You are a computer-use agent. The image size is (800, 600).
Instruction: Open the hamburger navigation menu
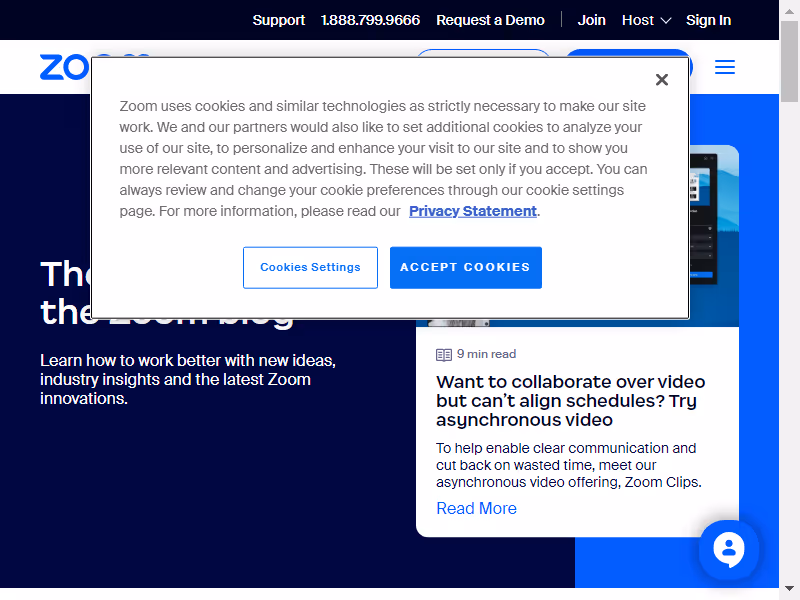[724, 67]
